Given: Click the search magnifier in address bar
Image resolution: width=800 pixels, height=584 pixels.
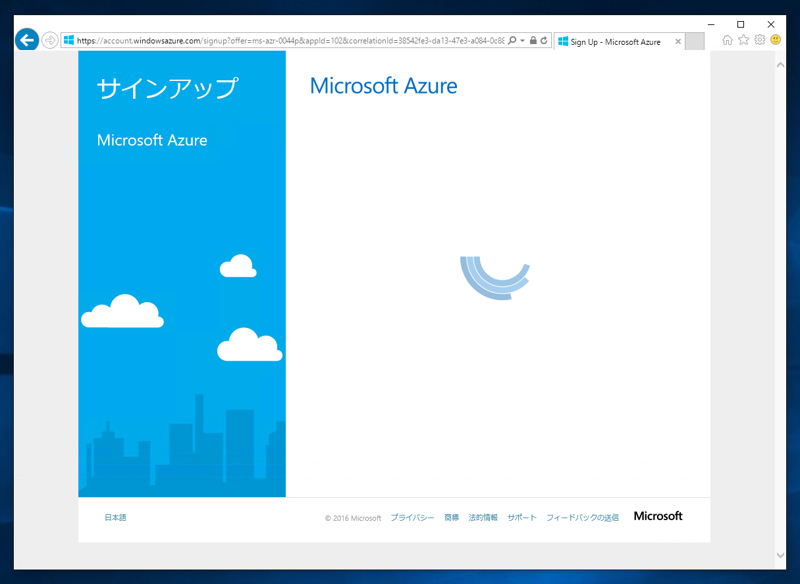Looking at the screenshot, I should [x=512, y=40].
